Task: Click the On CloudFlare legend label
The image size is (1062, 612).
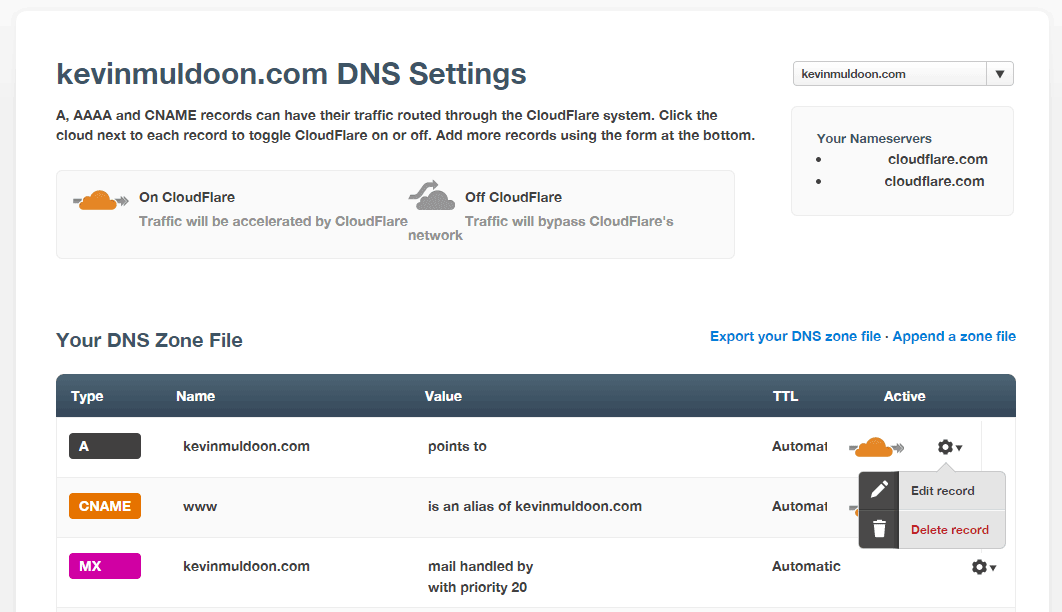Action: (x=187, y=197)
